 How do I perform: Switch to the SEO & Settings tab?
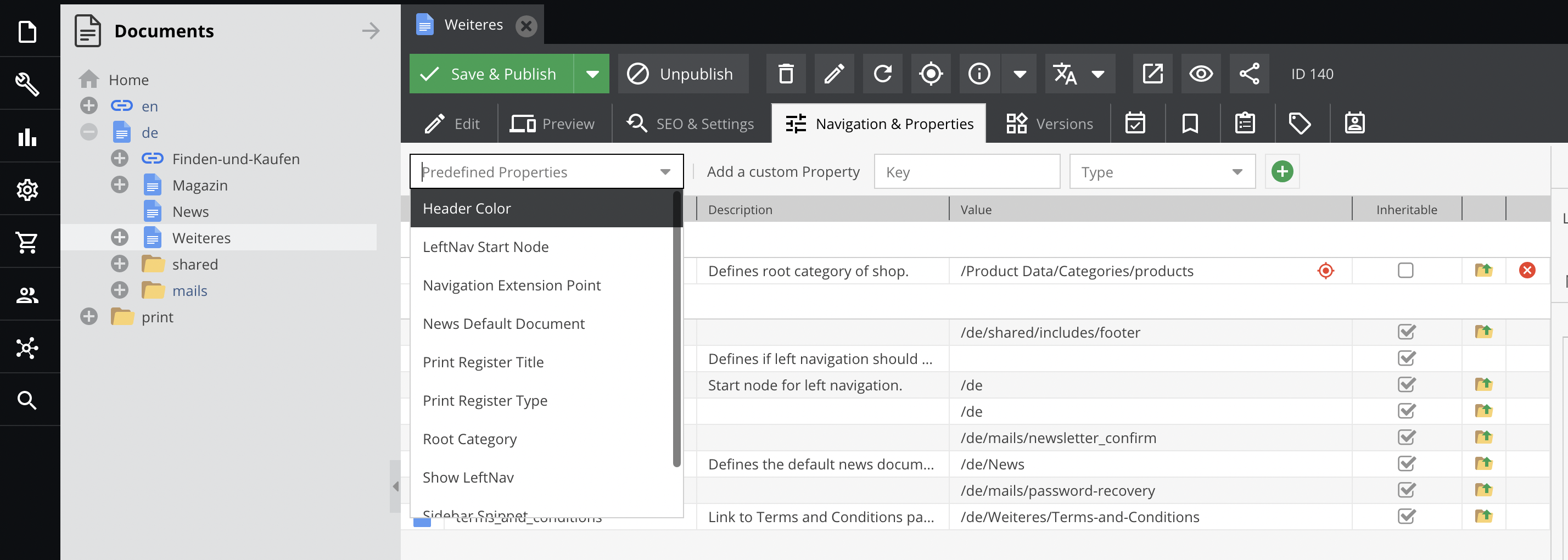(691, 124)
